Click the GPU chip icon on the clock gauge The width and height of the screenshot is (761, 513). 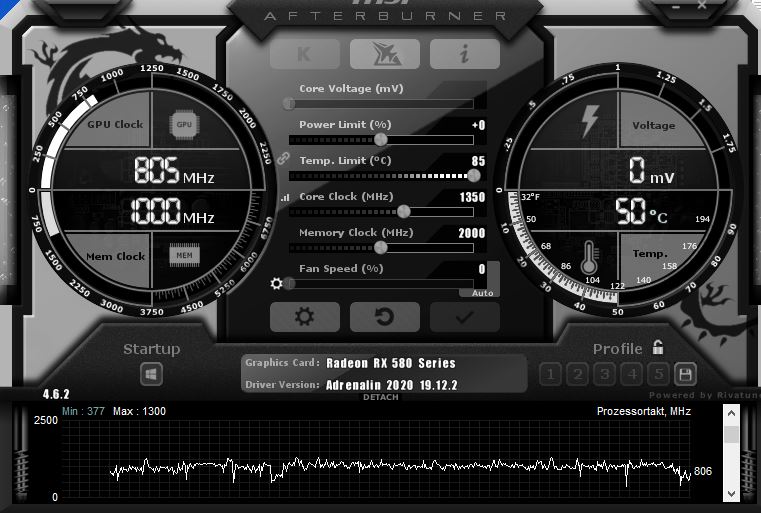(x=184, y=125)
